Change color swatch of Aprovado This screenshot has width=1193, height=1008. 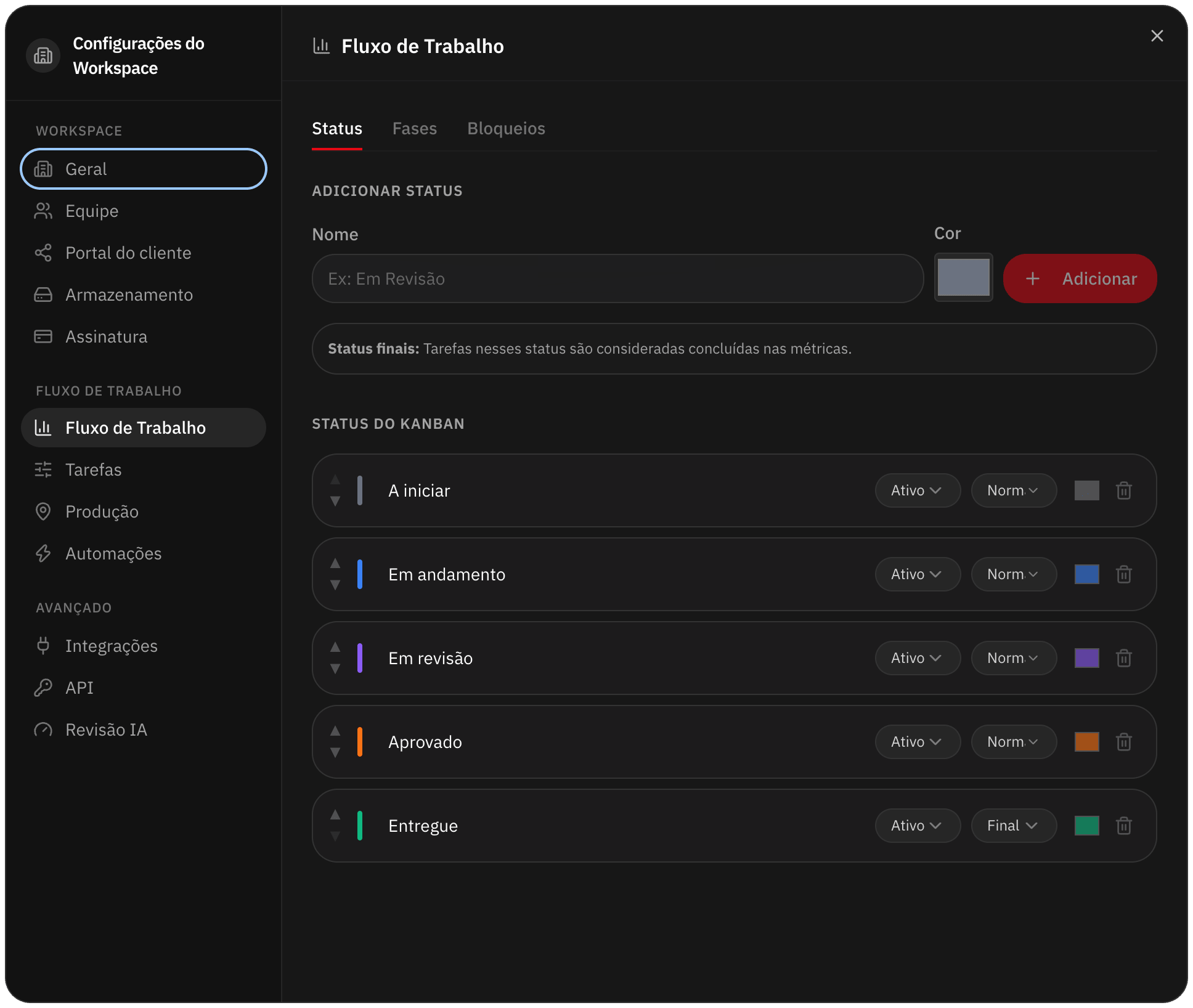1086,742
